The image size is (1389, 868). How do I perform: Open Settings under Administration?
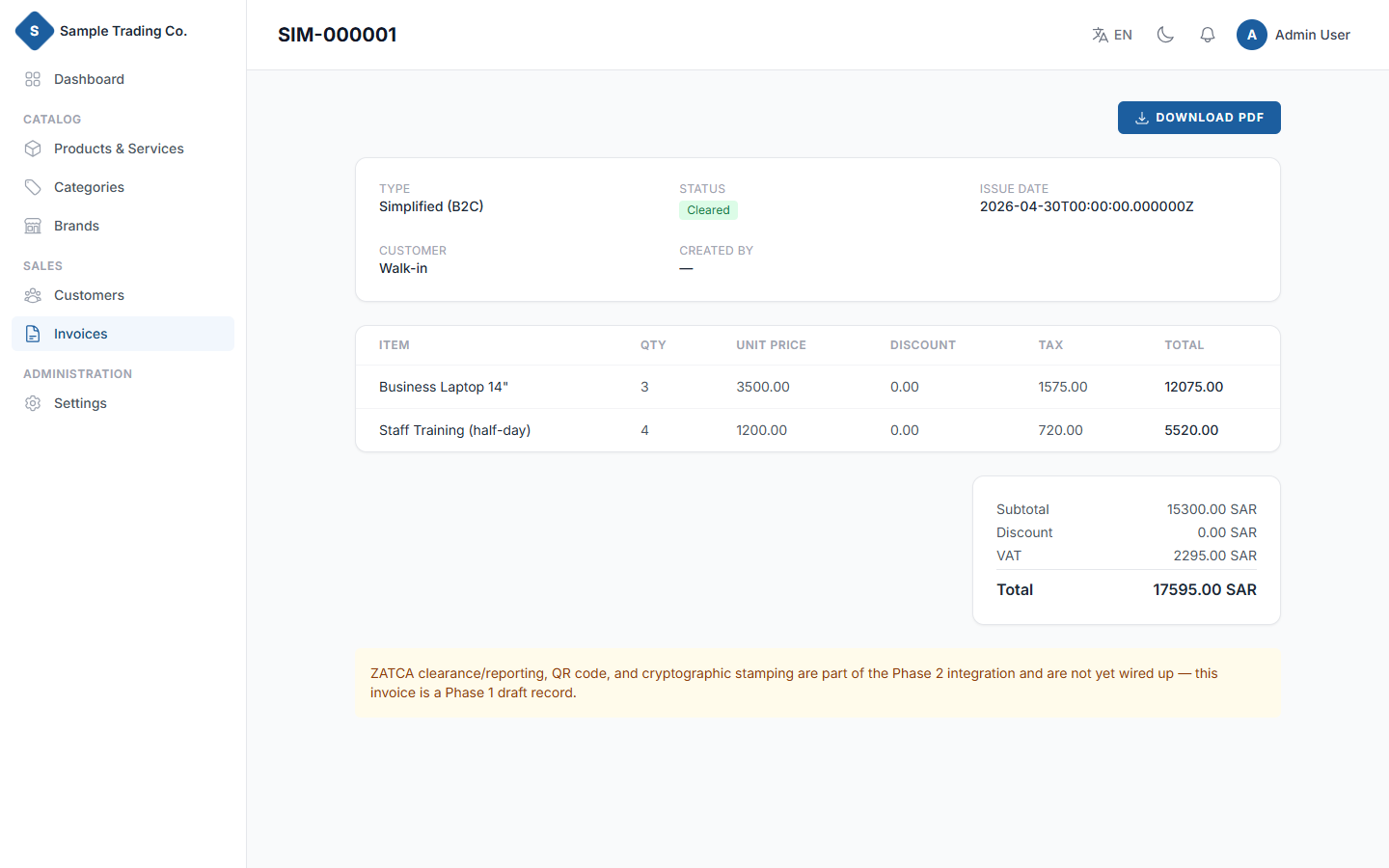click(x=123, y=403)
